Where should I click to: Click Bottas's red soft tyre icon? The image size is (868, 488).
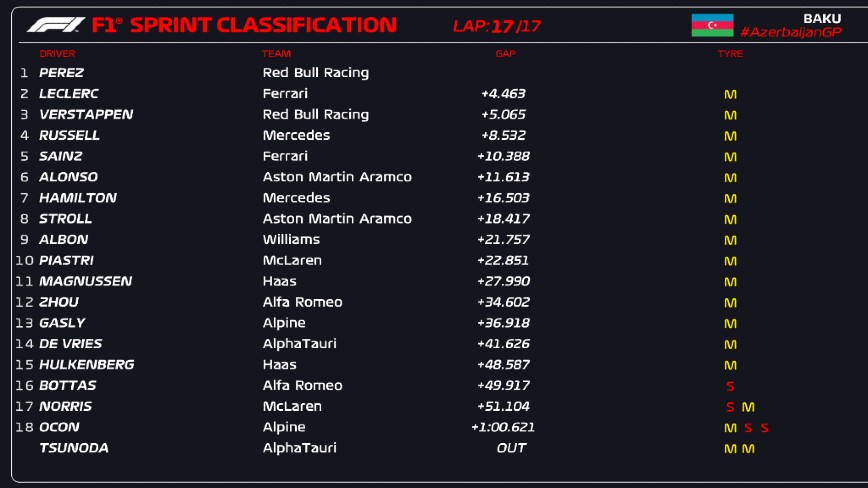tap(730, 386)
